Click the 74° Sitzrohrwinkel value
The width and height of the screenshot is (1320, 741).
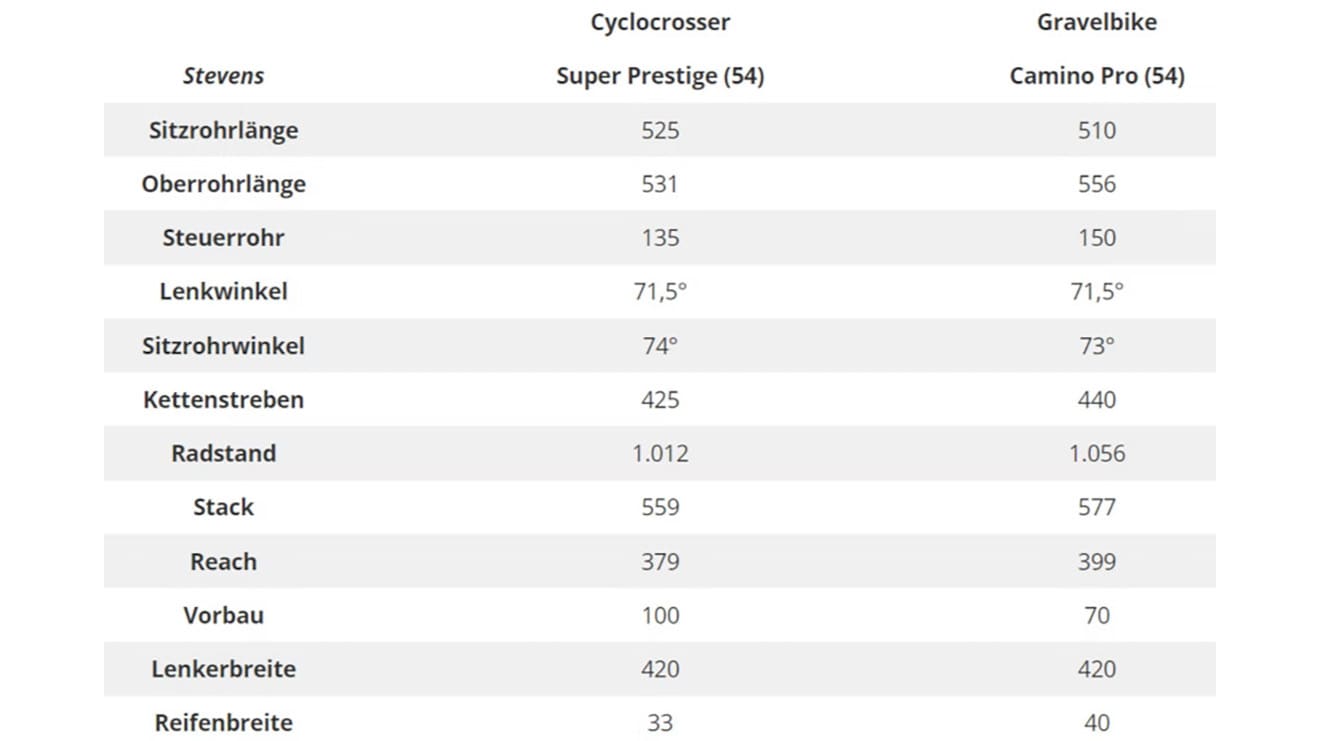(x=660, y=346)
